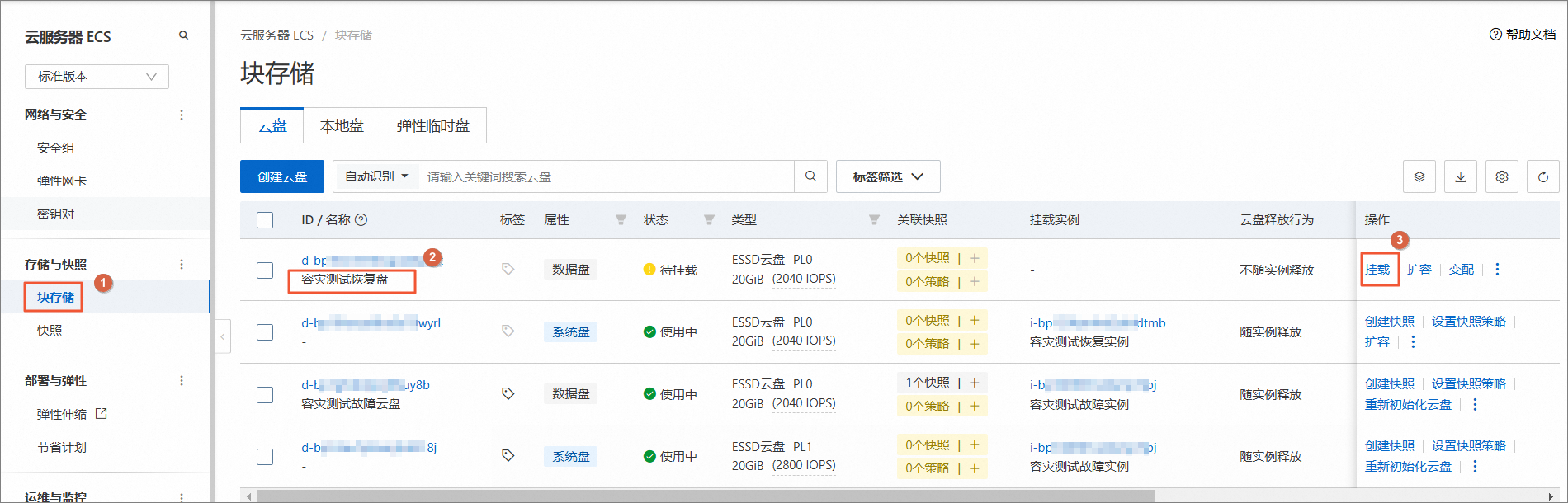Open more actions menu beside 扩容 in wyrl row
Image resolution: width=1568 pixels, height=503 pixels.
click(1413, 341)
